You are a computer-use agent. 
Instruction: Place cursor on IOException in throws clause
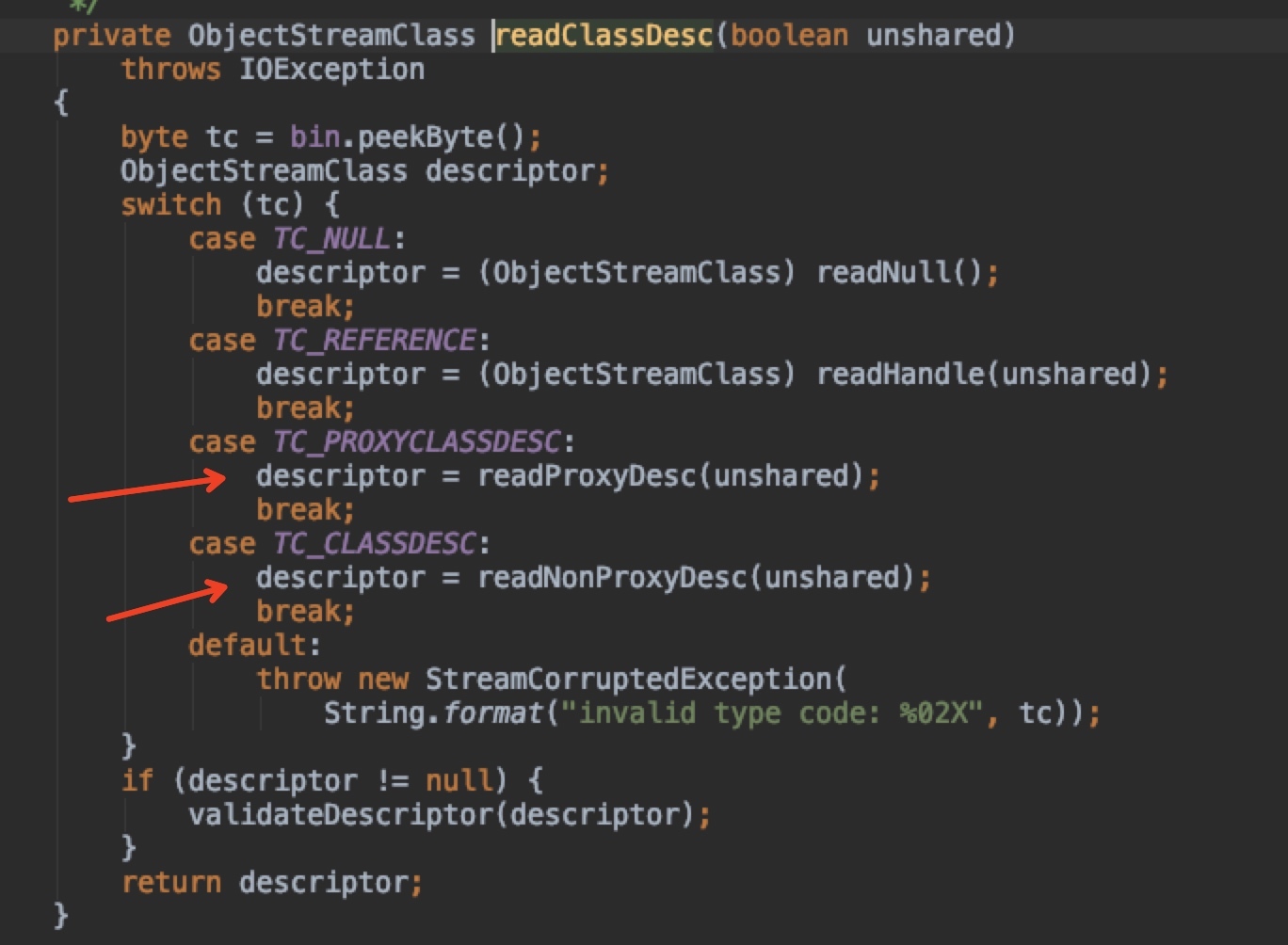tap(331, 70)
